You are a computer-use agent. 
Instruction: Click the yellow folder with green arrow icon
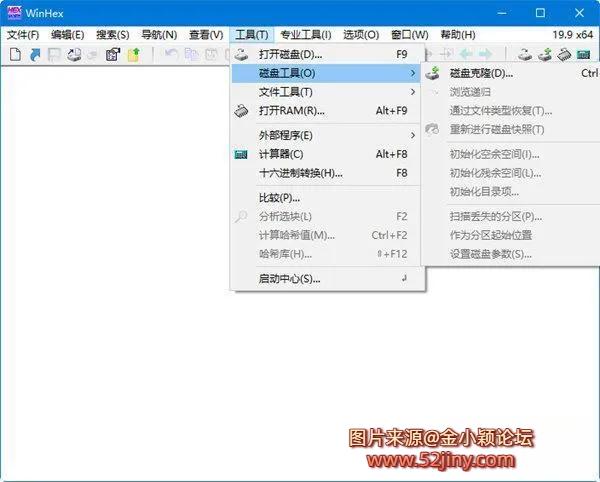click(132, 54)
